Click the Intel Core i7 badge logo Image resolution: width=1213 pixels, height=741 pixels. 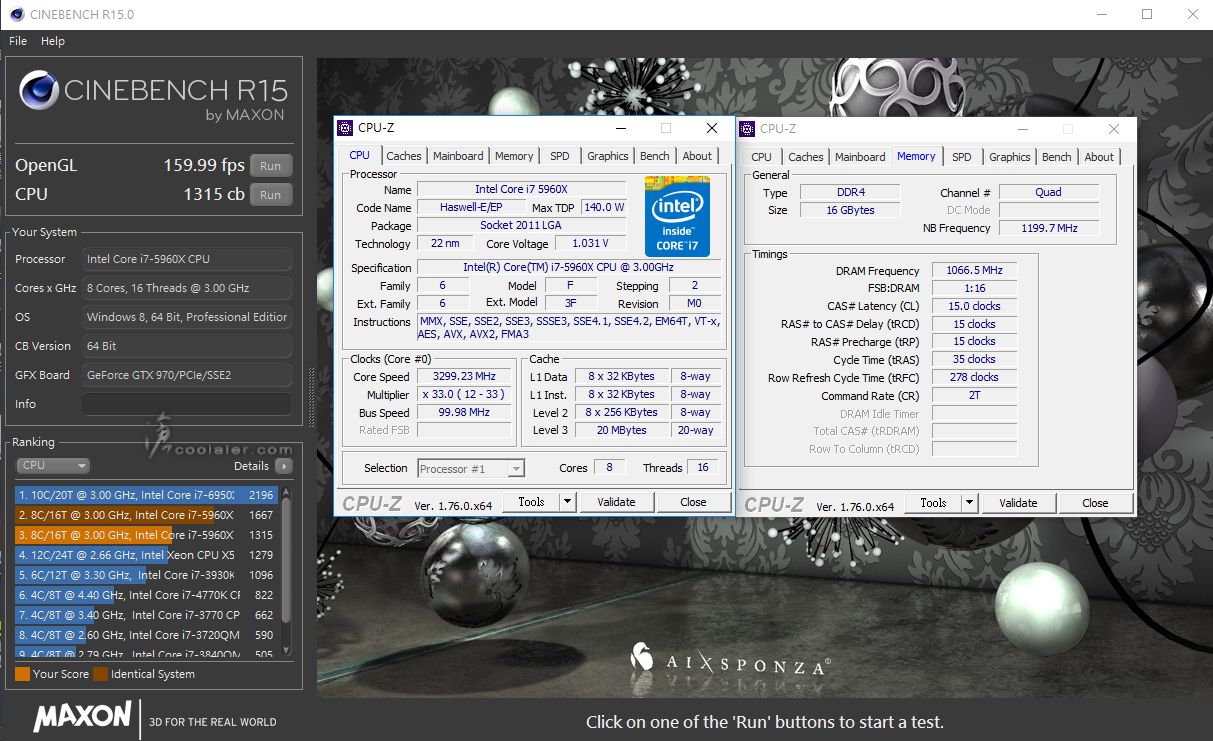(677, 217)
